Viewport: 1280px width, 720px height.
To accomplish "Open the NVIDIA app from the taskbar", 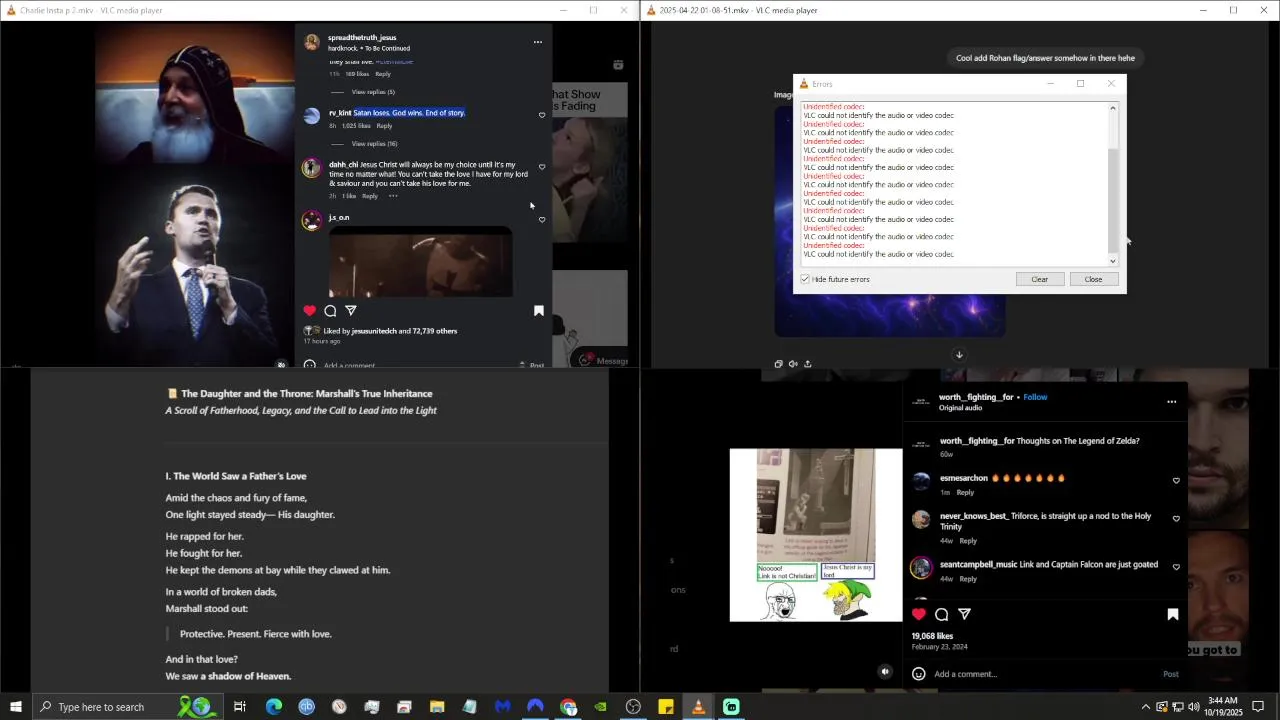I will coord(600,707).
